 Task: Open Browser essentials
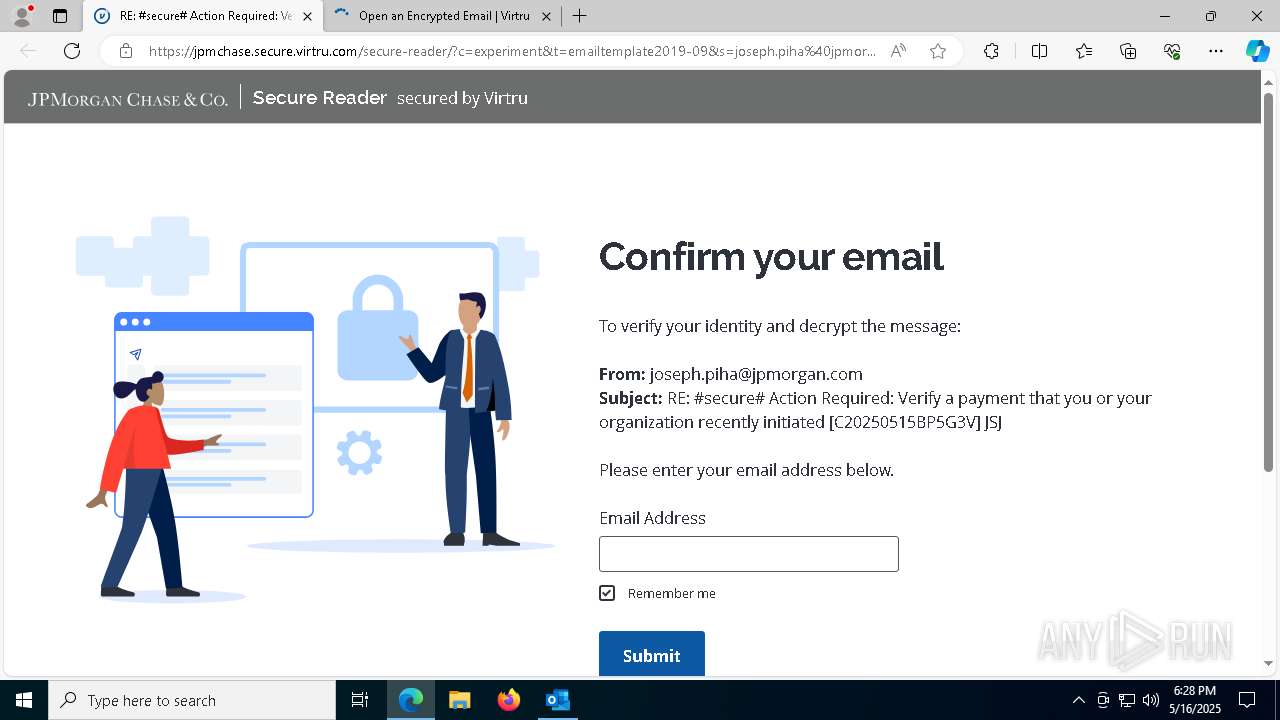(1172, 51)
